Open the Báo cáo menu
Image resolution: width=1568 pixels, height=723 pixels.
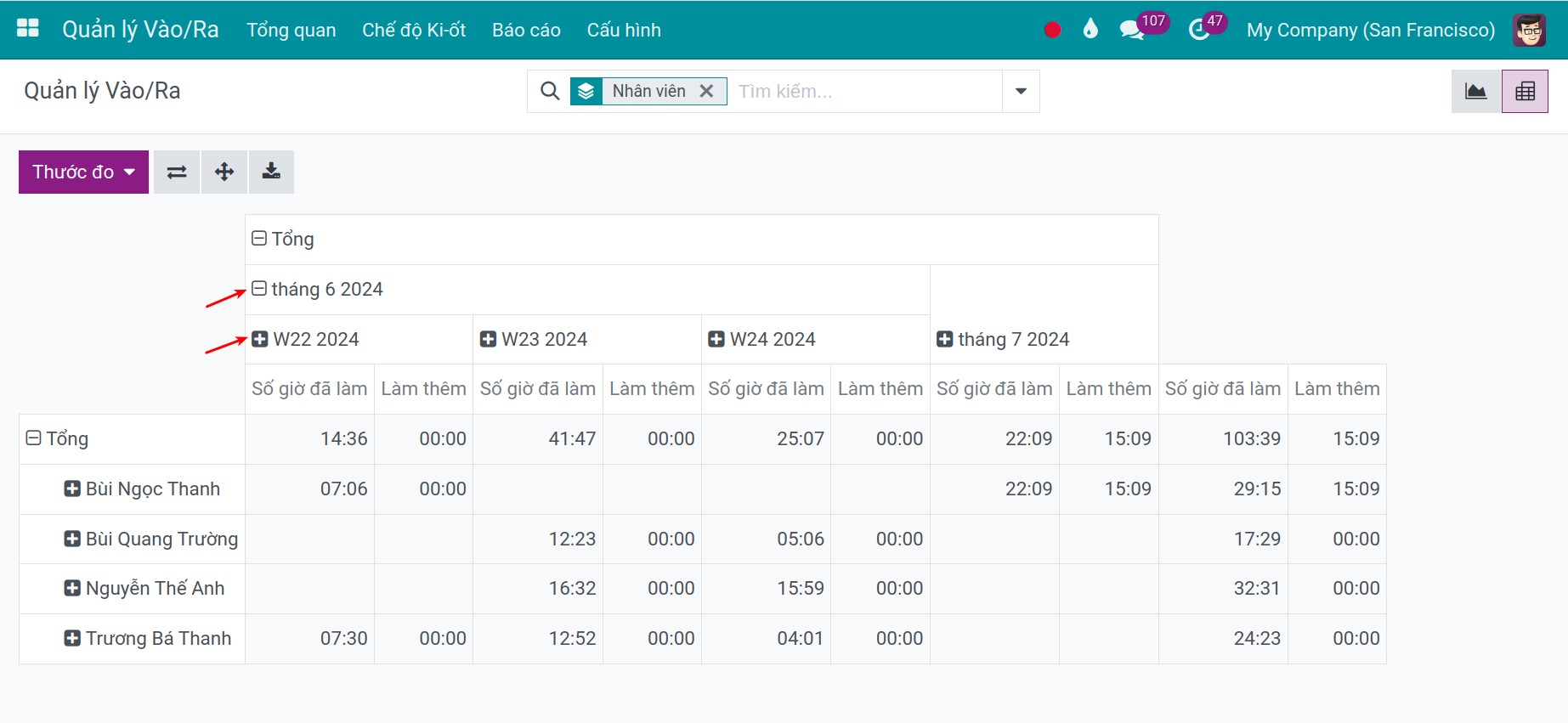click(526, 30)
